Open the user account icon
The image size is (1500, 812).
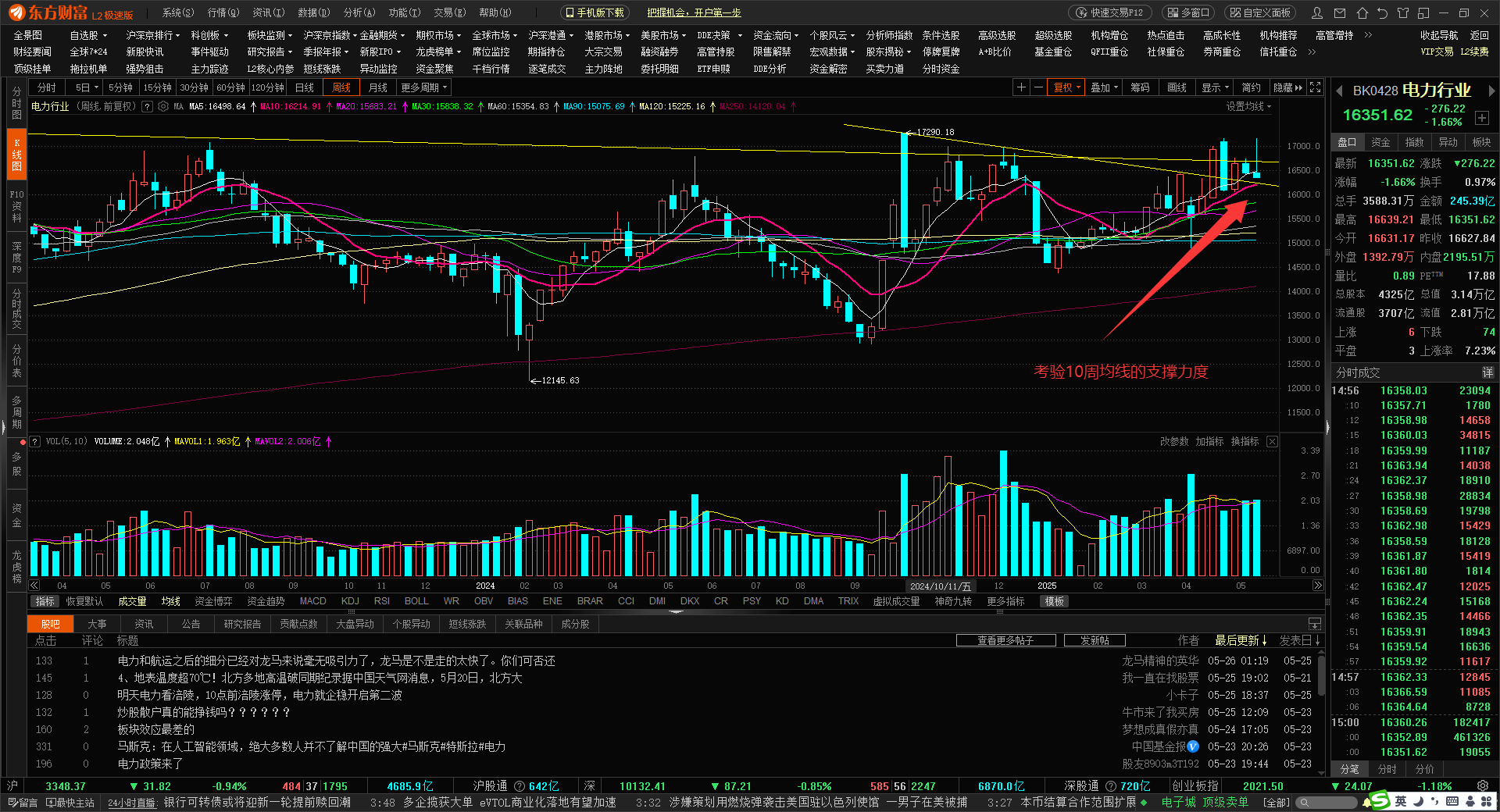[x=1317, y=13]
